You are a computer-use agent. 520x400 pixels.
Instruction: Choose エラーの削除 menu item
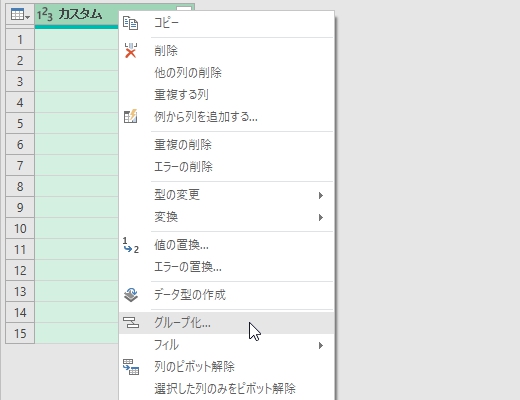coord(226,167)
